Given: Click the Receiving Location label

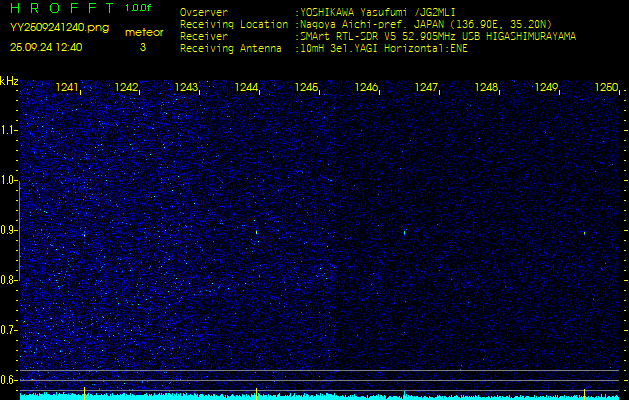Looking at the screenshot, I should coord(234,24).
